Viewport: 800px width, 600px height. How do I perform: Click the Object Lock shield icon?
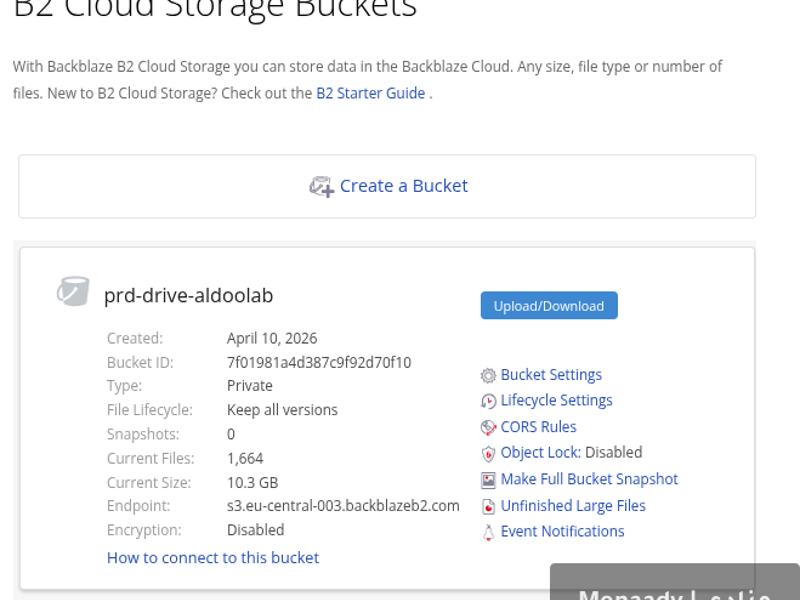tap(488, 454)
